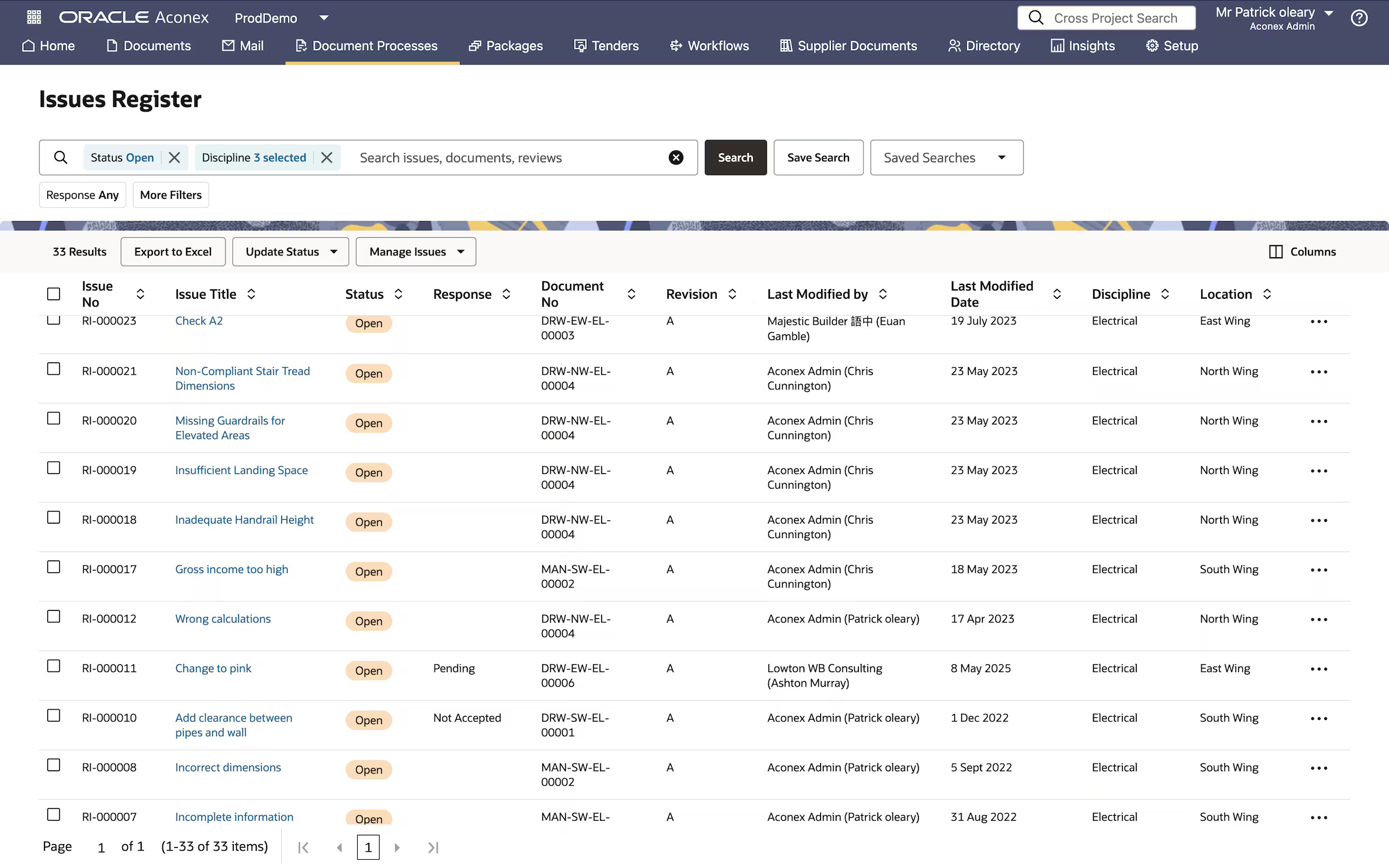The width and height of the screenshot is (1389, 868).
Task: Switch to the Tenders tab
Action: 606,46
